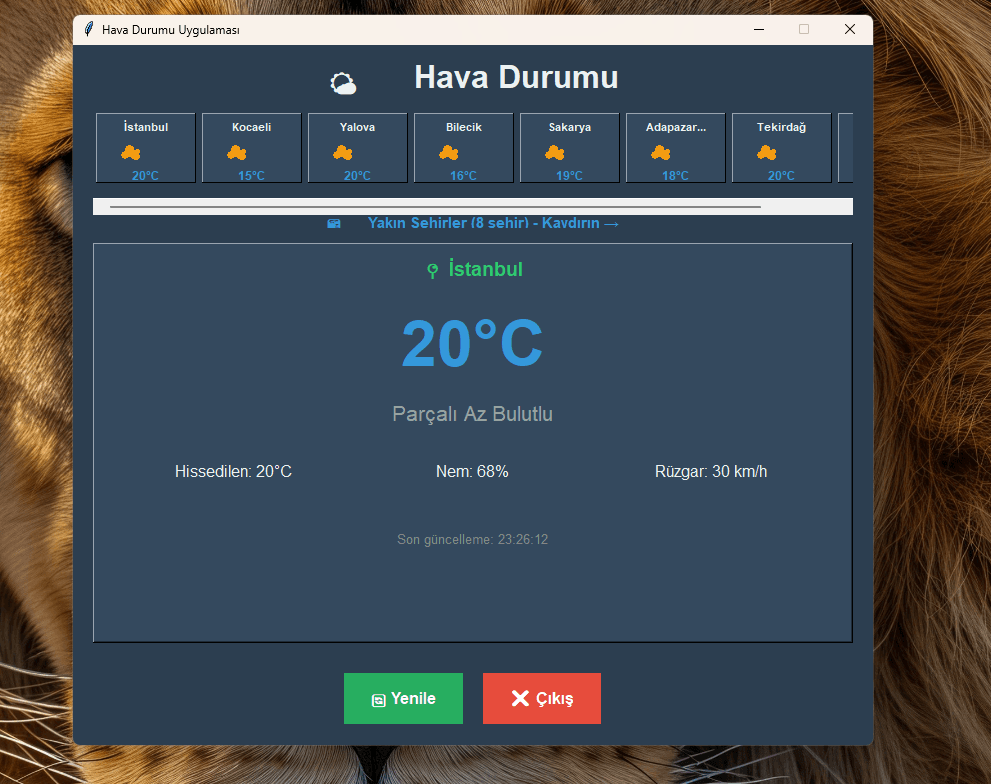
Task: Click the Hava Durumu main heading
Action: point(516,77)
